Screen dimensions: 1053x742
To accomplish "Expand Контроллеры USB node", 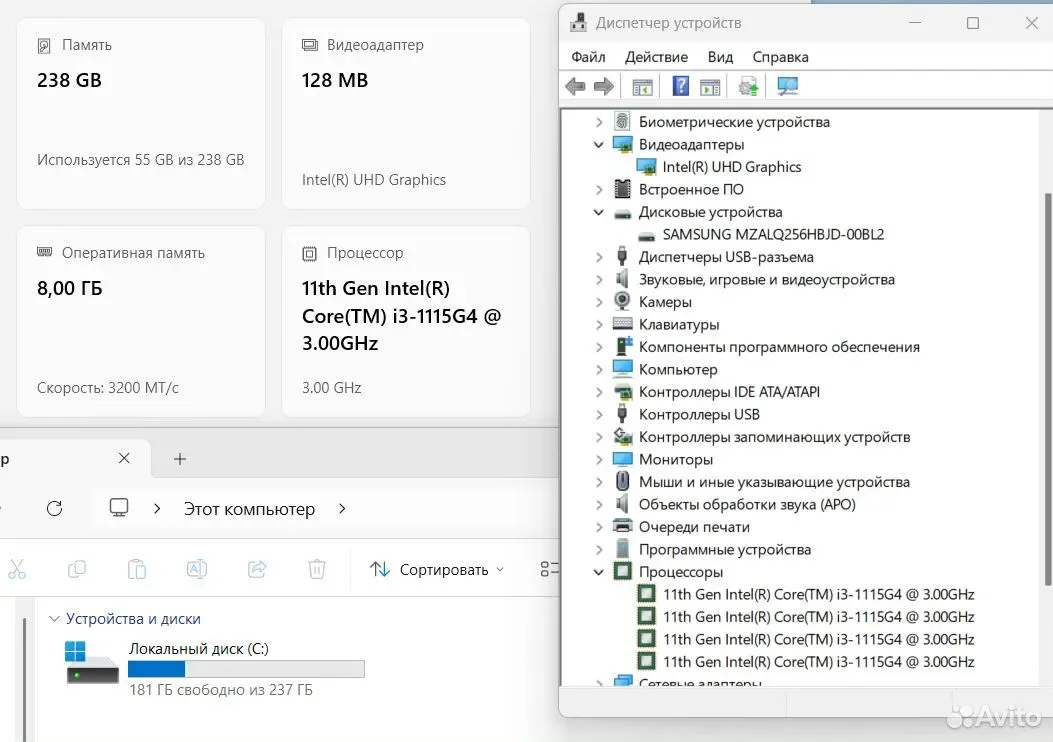I will point(599,415).
